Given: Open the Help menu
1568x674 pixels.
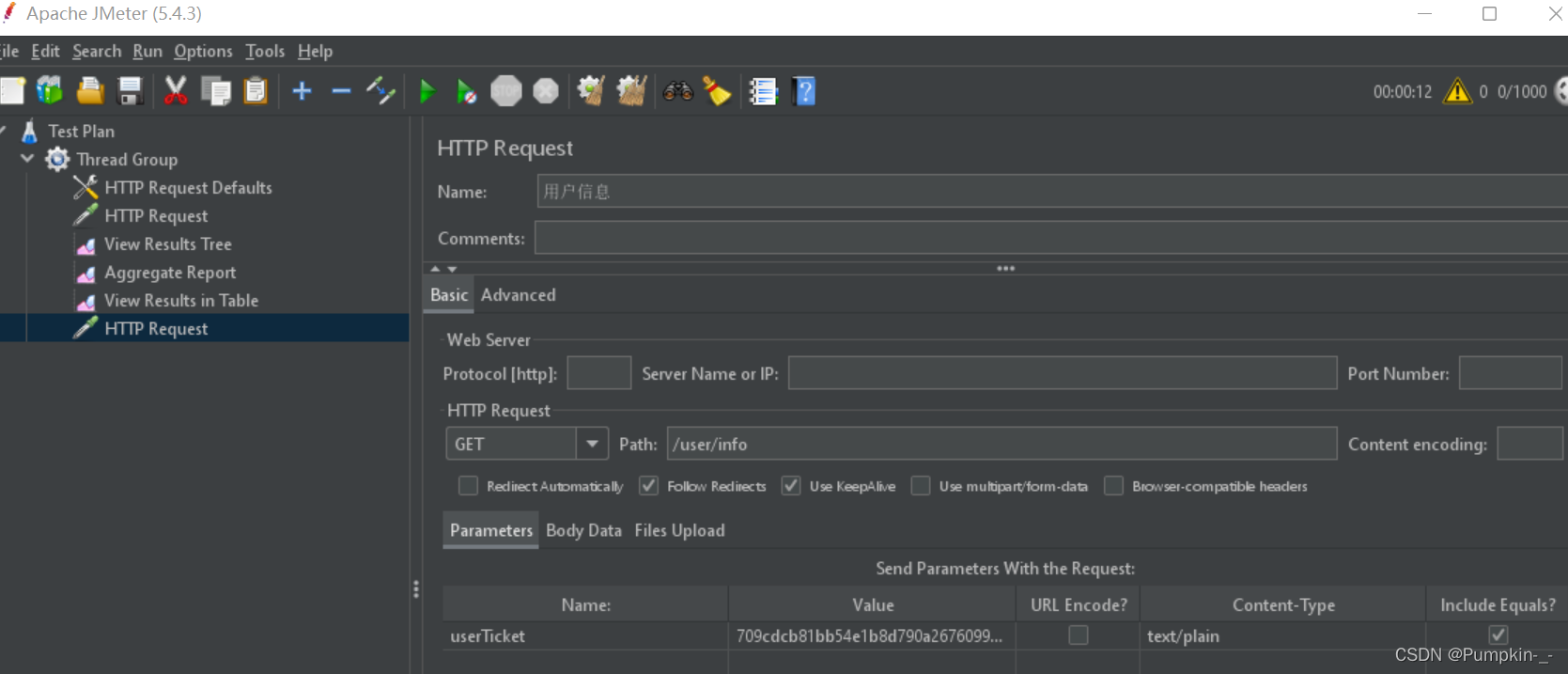Looking at the screenshot, I should coord(315,51).
